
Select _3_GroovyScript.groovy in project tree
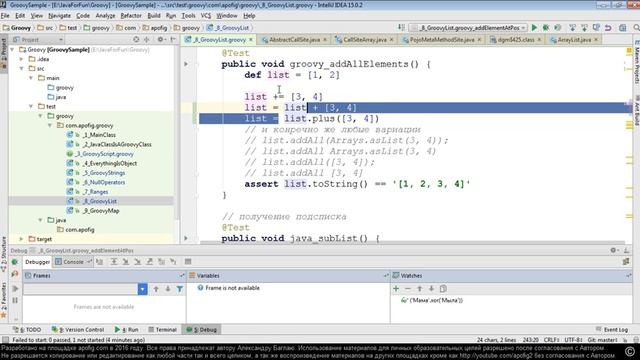104,154
